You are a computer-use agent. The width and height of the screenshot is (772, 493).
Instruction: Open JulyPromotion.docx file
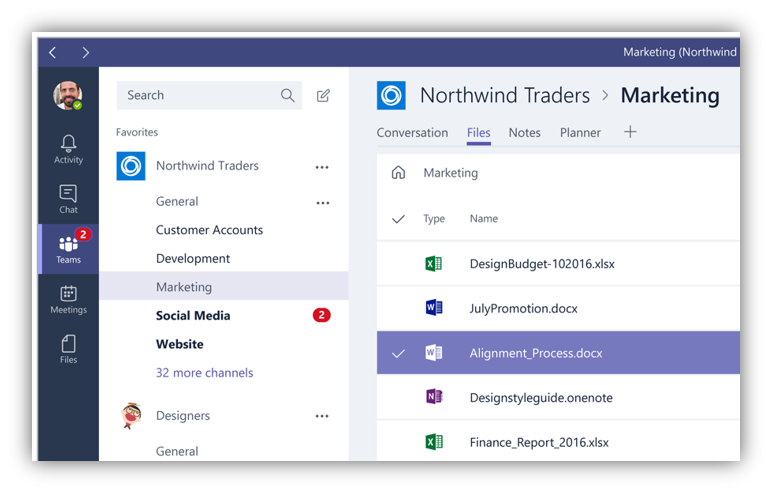[523, 309]
